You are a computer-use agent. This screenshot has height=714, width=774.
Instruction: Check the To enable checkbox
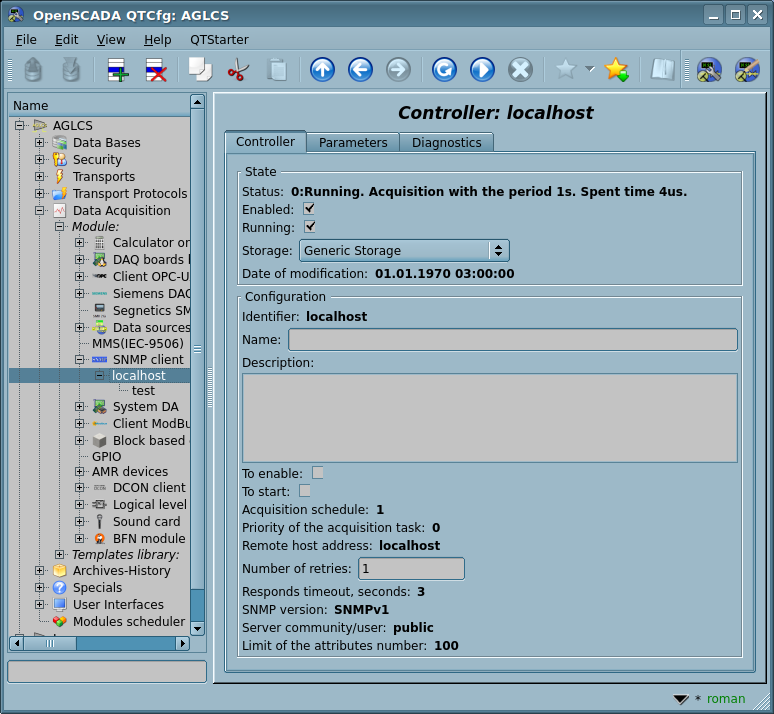click(x=318, y=473)
